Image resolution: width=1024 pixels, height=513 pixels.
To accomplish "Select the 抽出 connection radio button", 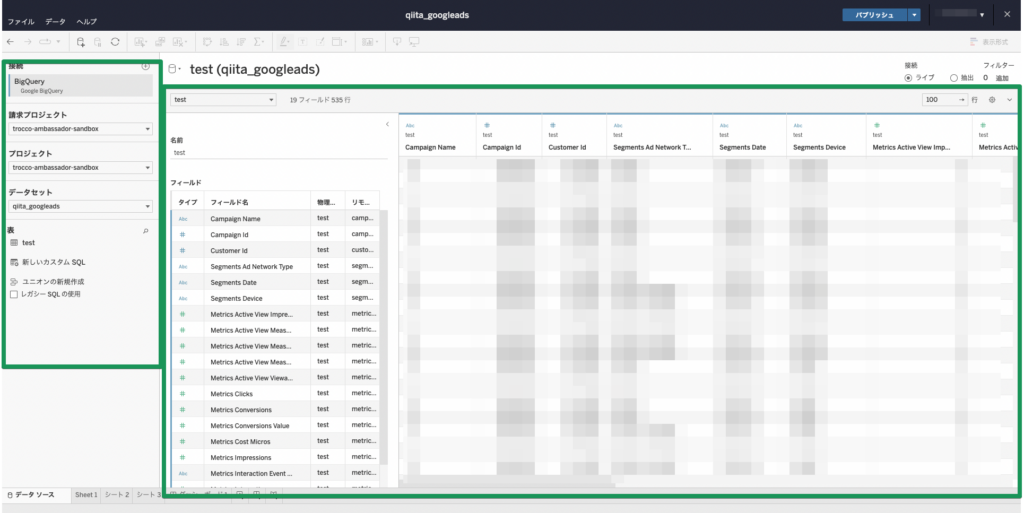I will (x=953, y=78).
